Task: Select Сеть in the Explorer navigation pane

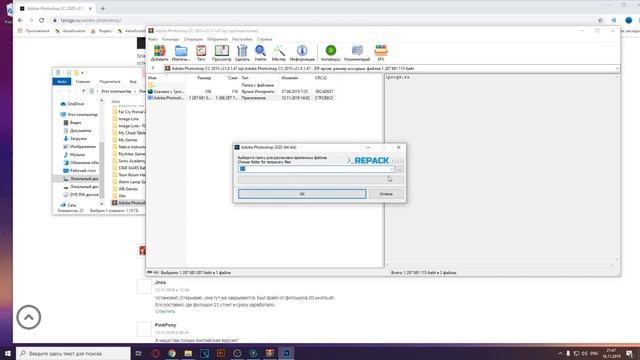Action: 68,205
